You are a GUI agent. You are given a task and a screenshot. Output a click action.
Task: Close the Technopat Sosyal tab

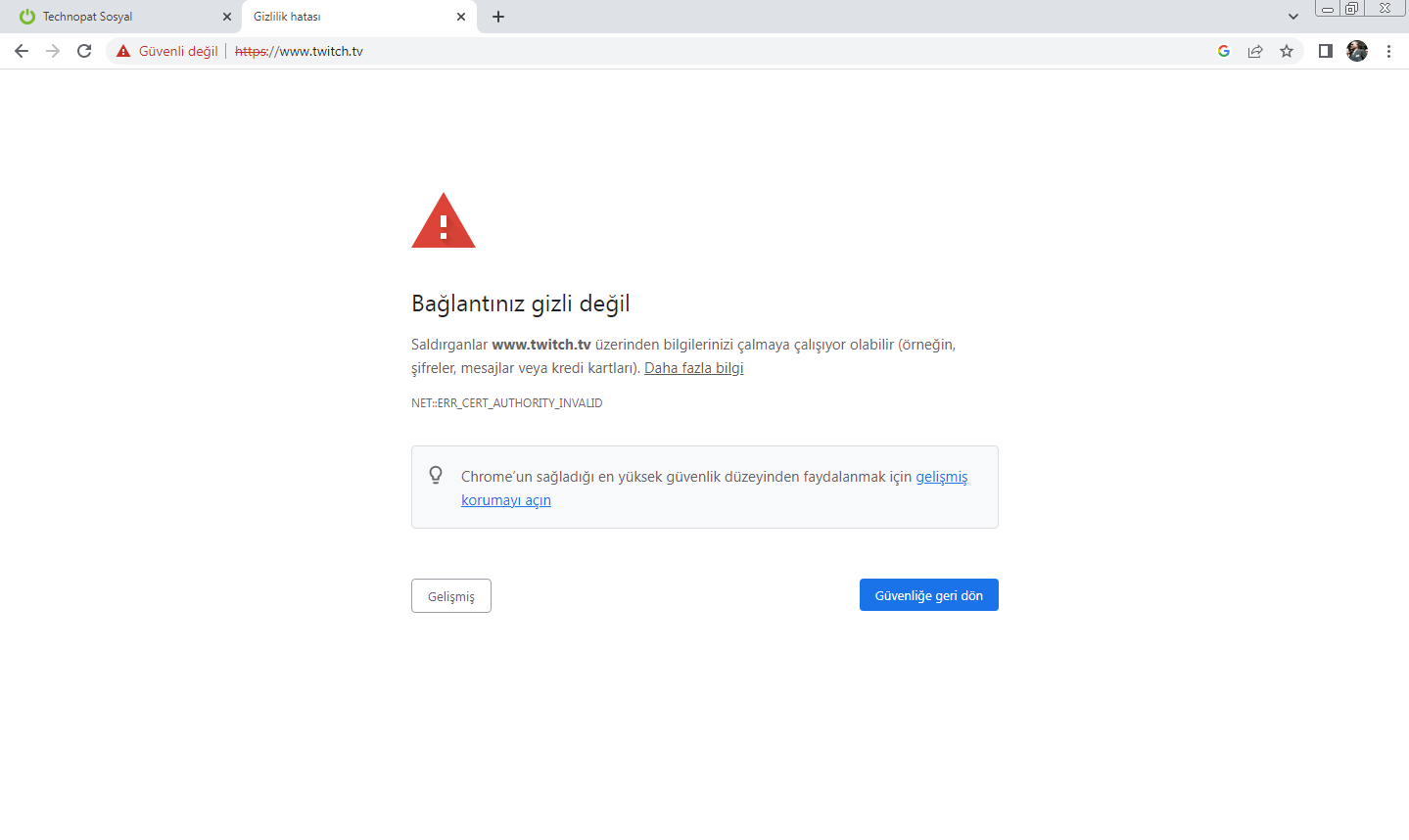227,17
